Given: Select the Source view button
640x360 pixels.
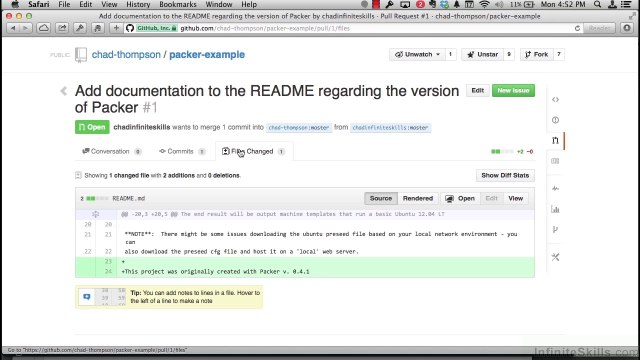Looking at the screenshot, I should (x=380, y=198).
